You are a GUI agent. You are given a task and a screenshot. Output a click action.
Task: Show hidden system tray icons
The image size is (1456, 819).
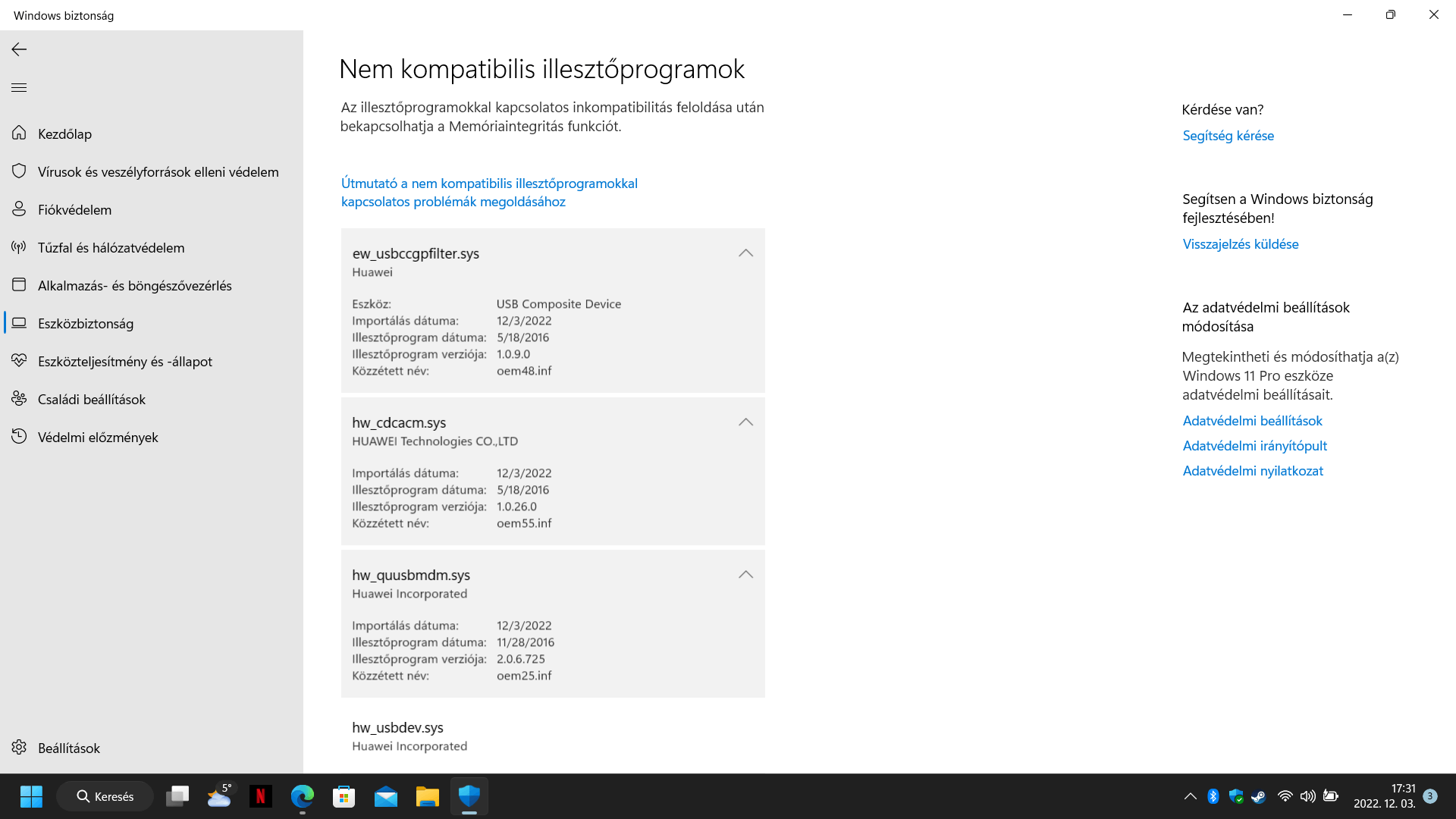1190,796
